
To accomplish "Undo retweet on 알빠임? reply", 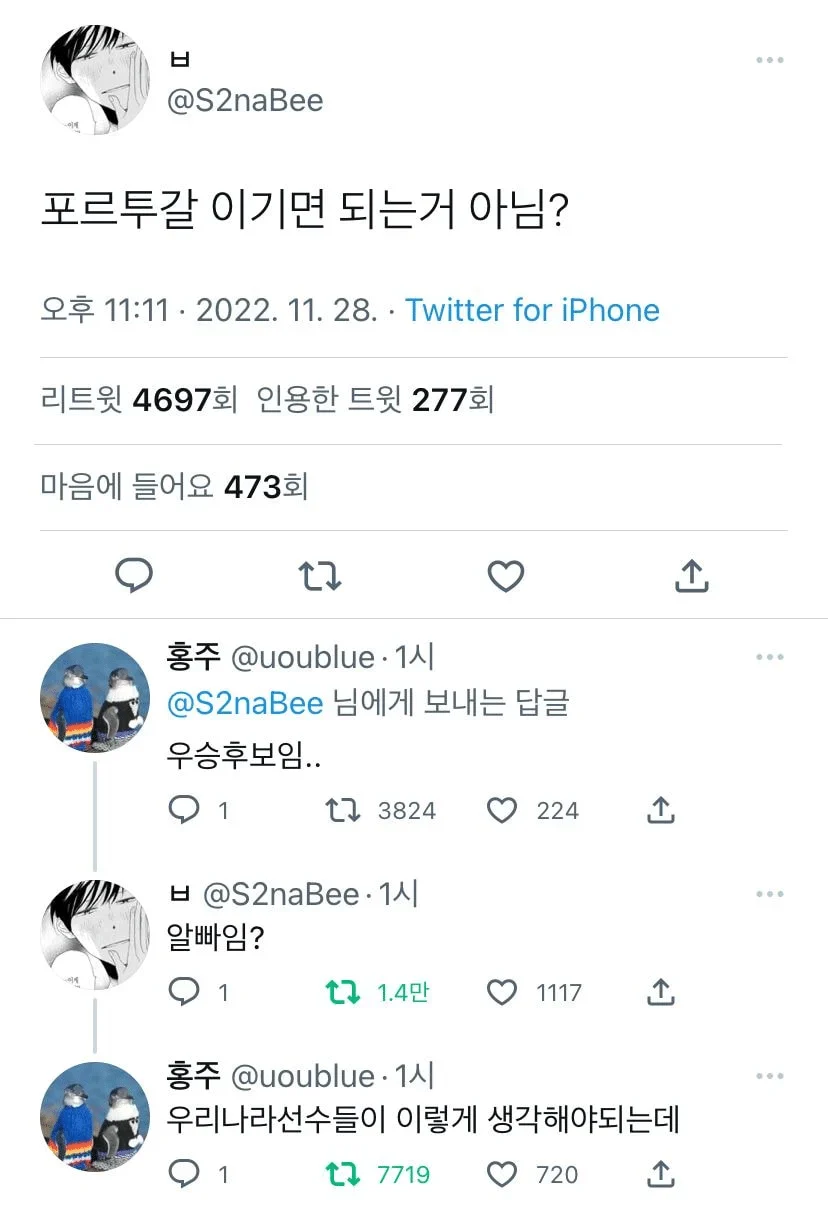I will tap(344, 992).
